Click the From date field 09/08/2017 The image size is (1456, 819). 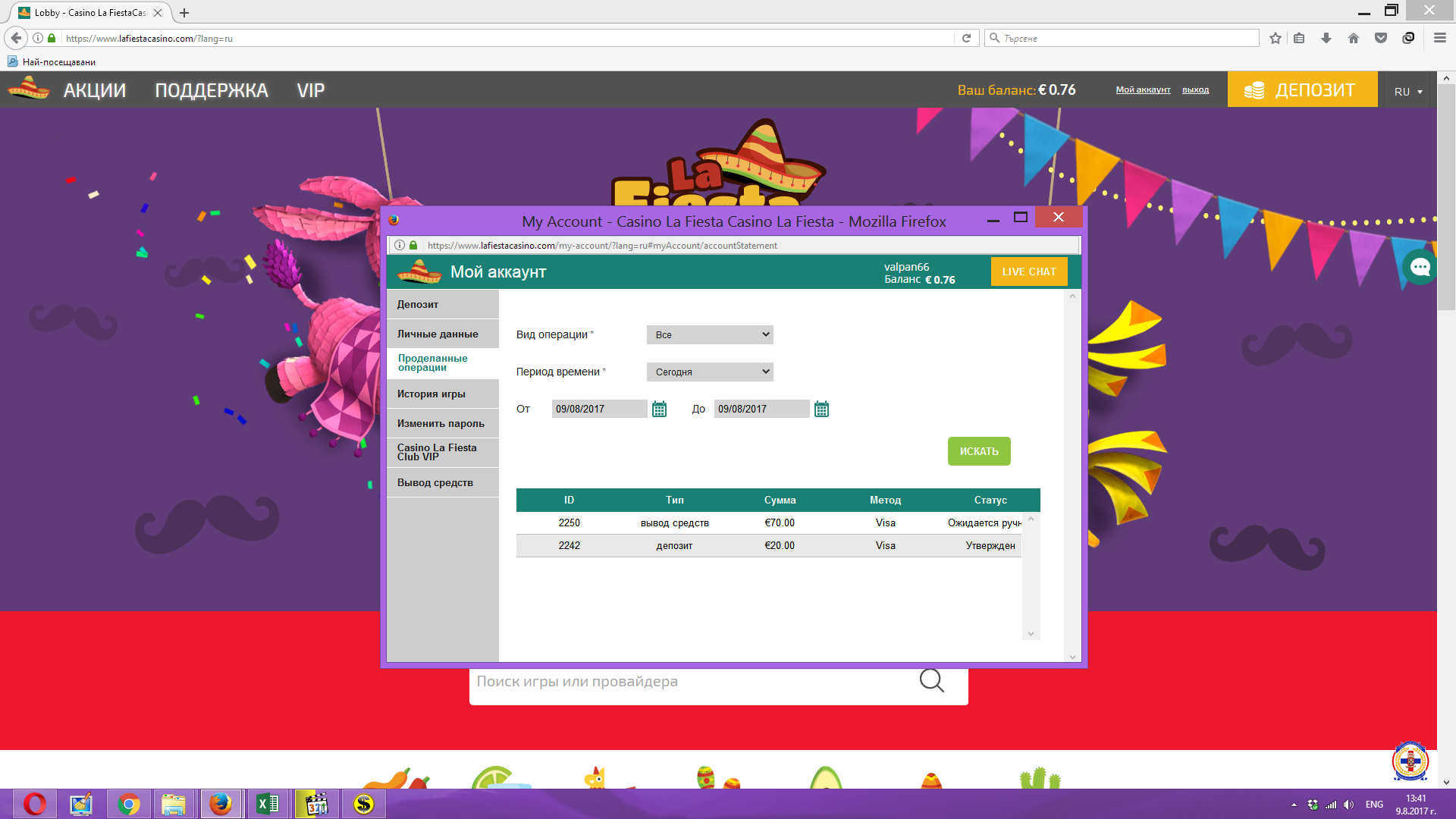point(599,409)
